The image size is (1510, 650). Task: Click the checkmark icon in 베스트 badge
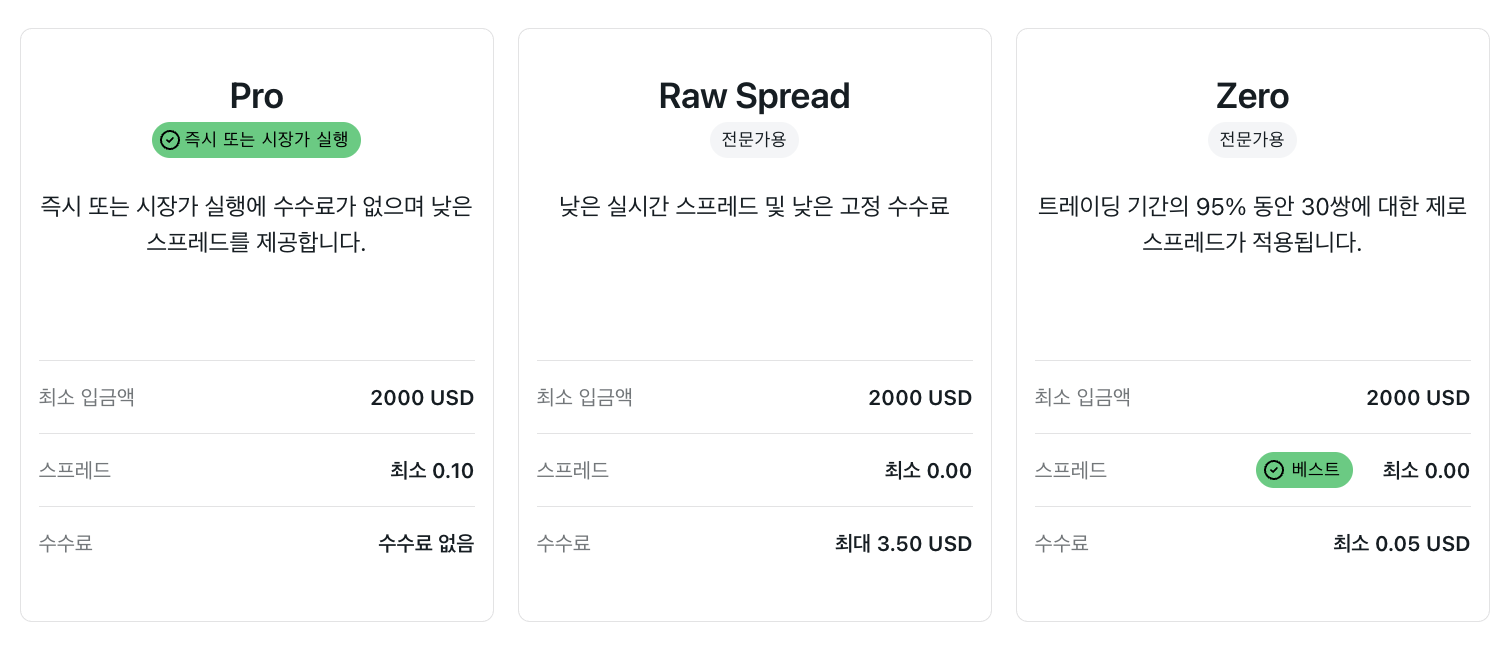click(1274, 470)
